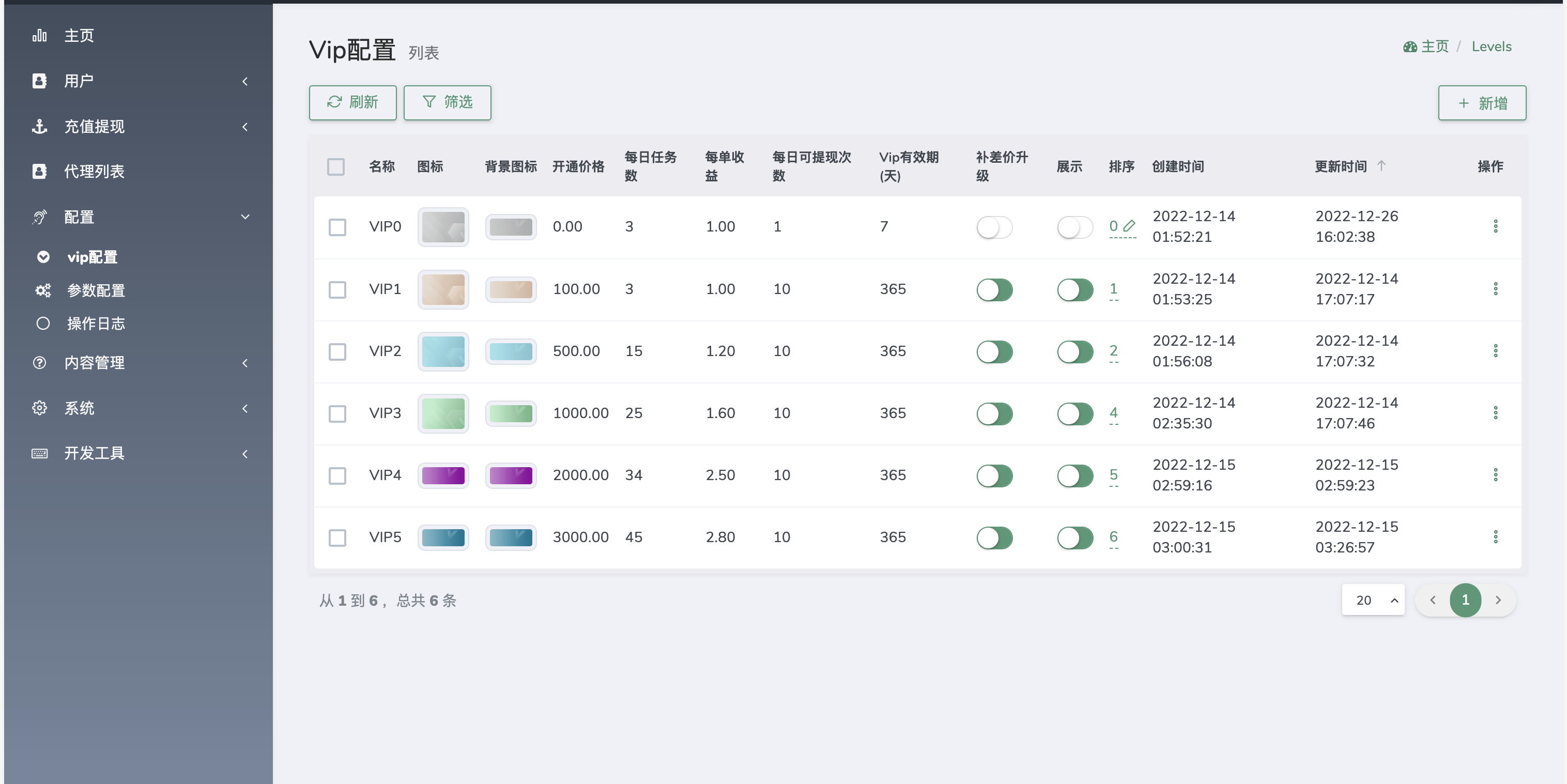Open the three-dot actions menu for VIP3
Screen dimensions: 1567x784
click(1496, 413)
